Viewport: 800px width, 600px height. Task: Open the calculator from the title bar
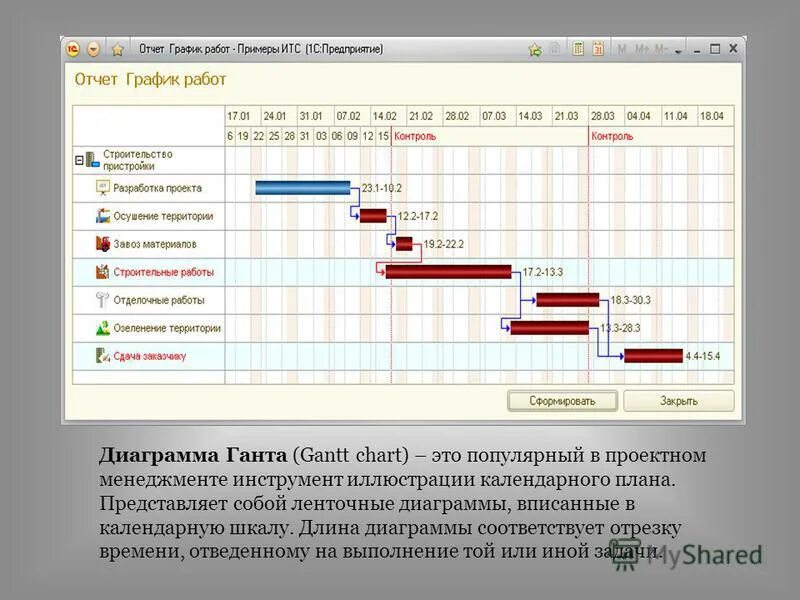coord(578,47)
